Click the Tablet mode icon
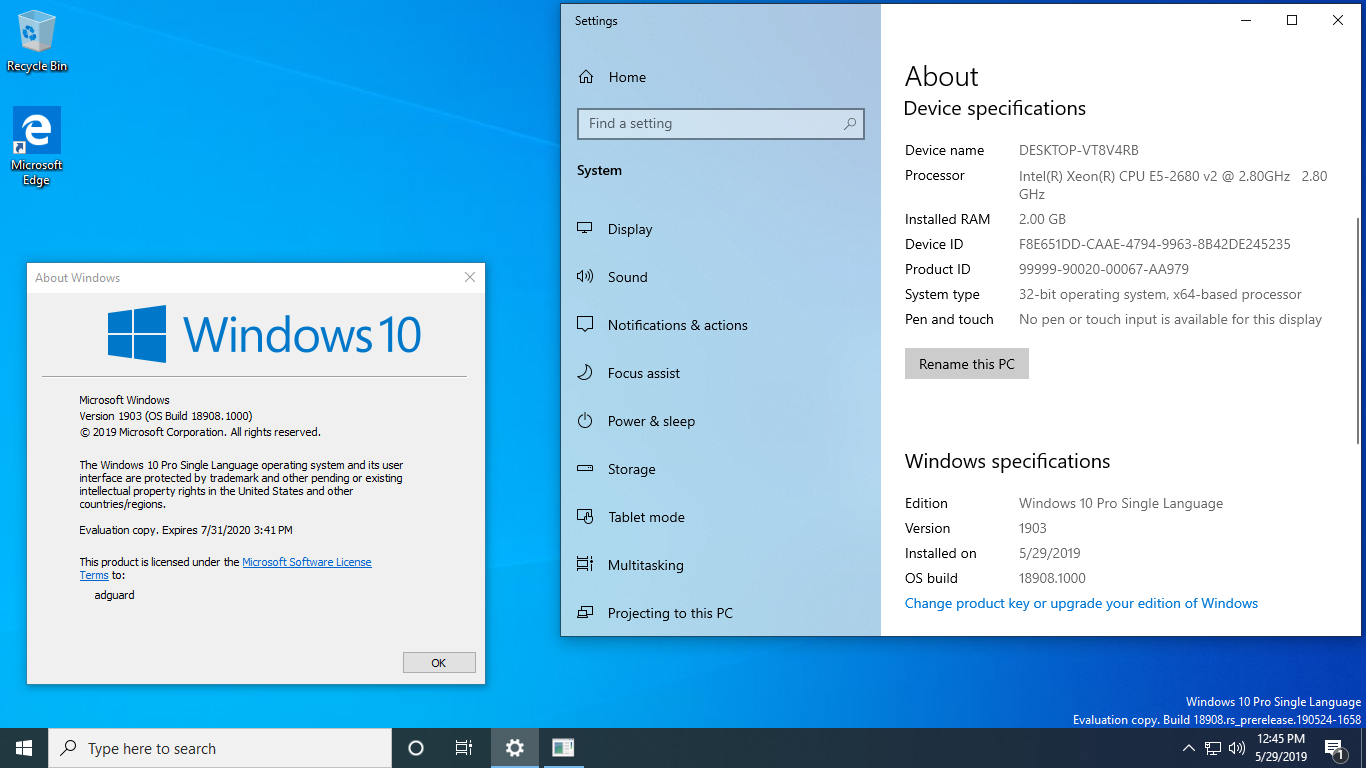This screenshot has width=1366, height=768. click(x=586, y=517)
